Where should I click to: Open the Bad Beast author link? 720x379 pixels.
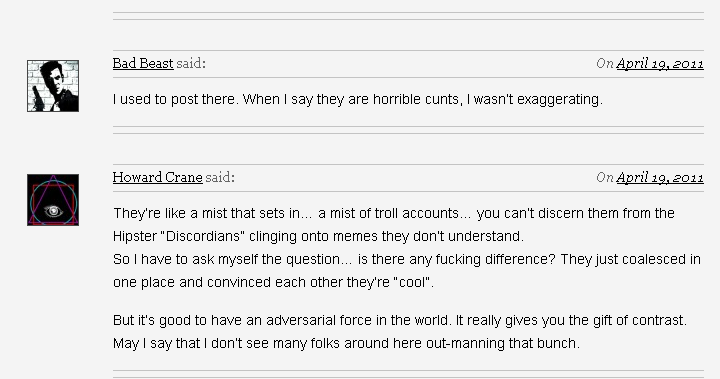coord(143,63)
